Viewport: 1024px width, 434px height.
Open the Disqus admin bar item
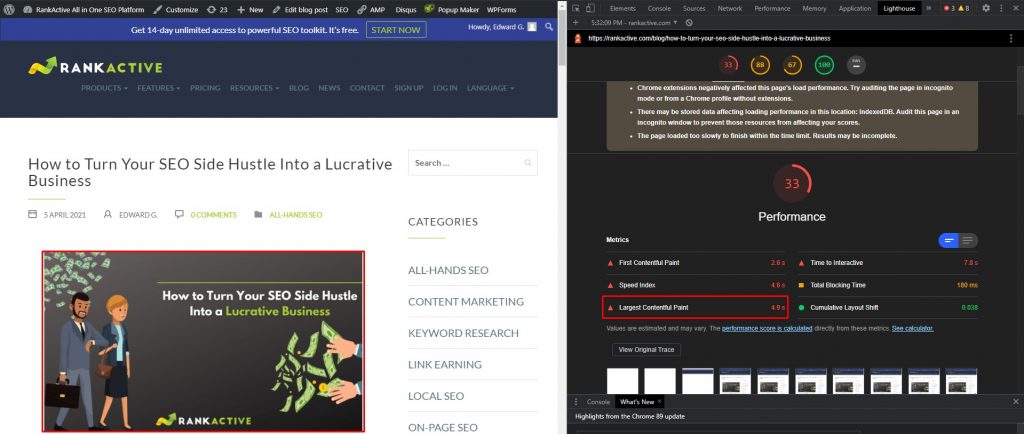(x=406, y=10)
